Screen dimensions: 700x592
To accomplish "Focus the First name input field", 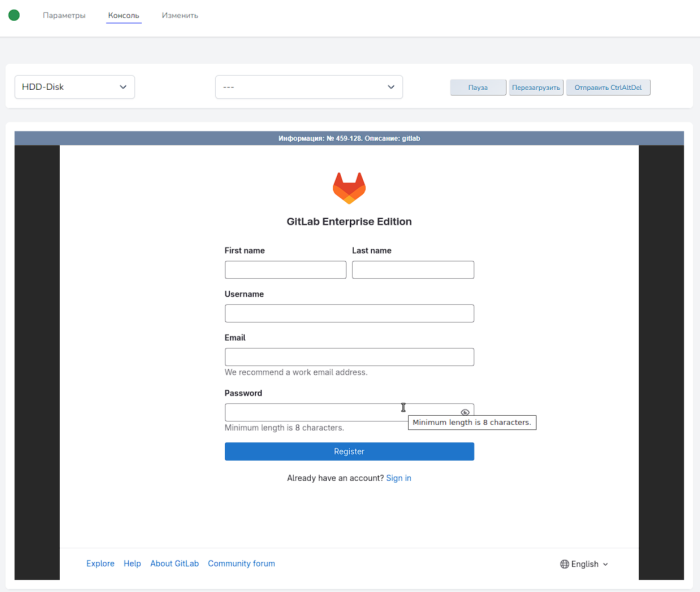I will 285,270.
